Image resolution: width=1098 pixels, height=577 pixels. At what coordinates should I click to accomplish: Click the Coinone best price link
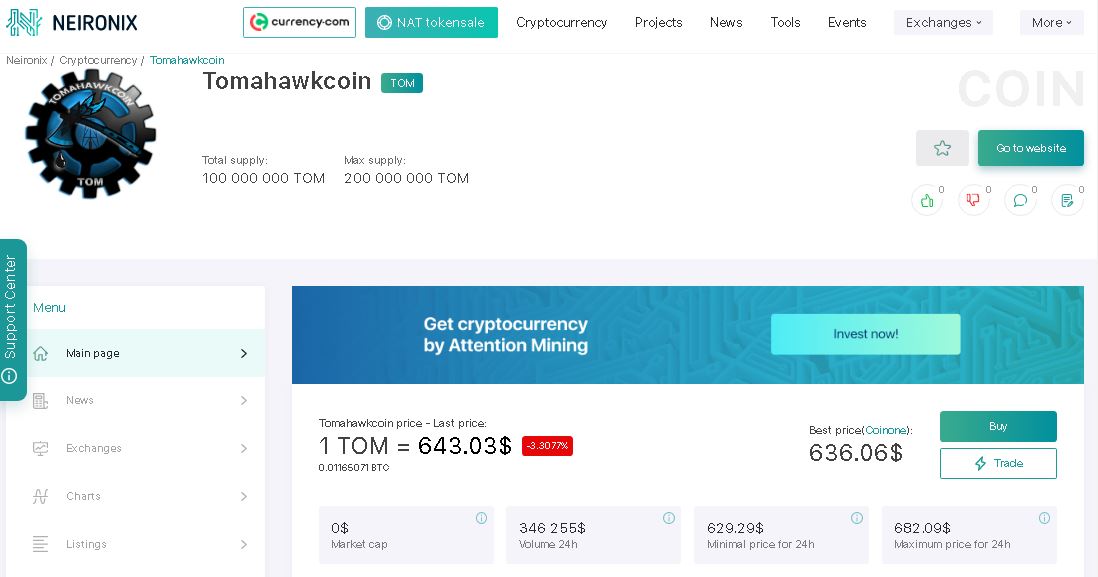(x=886, y=430)
